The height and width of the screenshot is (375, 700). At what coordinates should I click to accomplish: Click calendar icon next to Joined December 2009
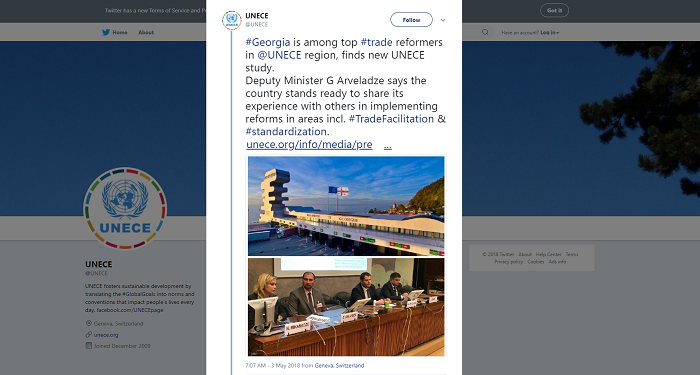[x=88, y=346]
